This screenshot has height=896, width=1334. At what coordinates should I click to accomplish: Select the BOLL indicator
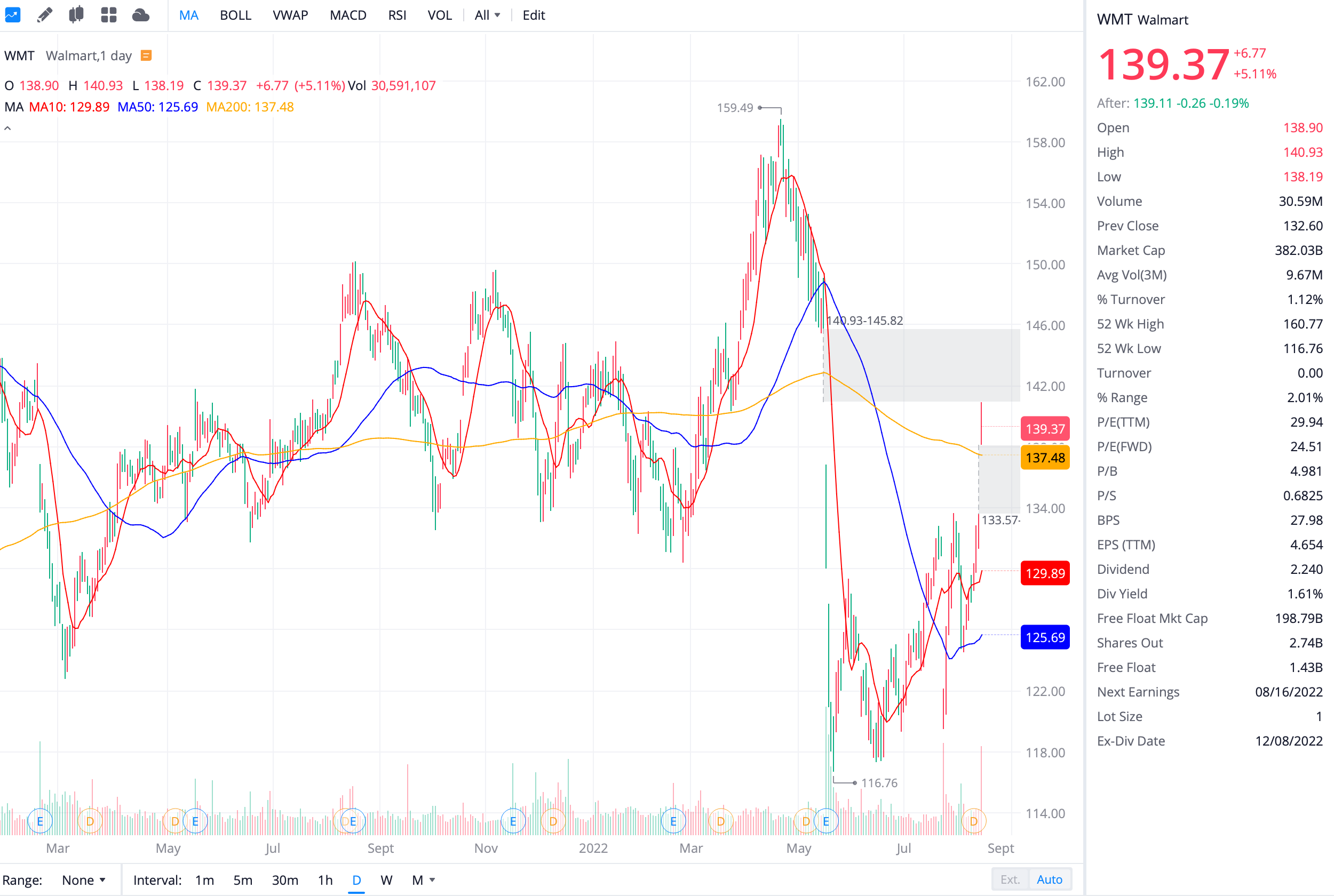click(x=235, y=15)
